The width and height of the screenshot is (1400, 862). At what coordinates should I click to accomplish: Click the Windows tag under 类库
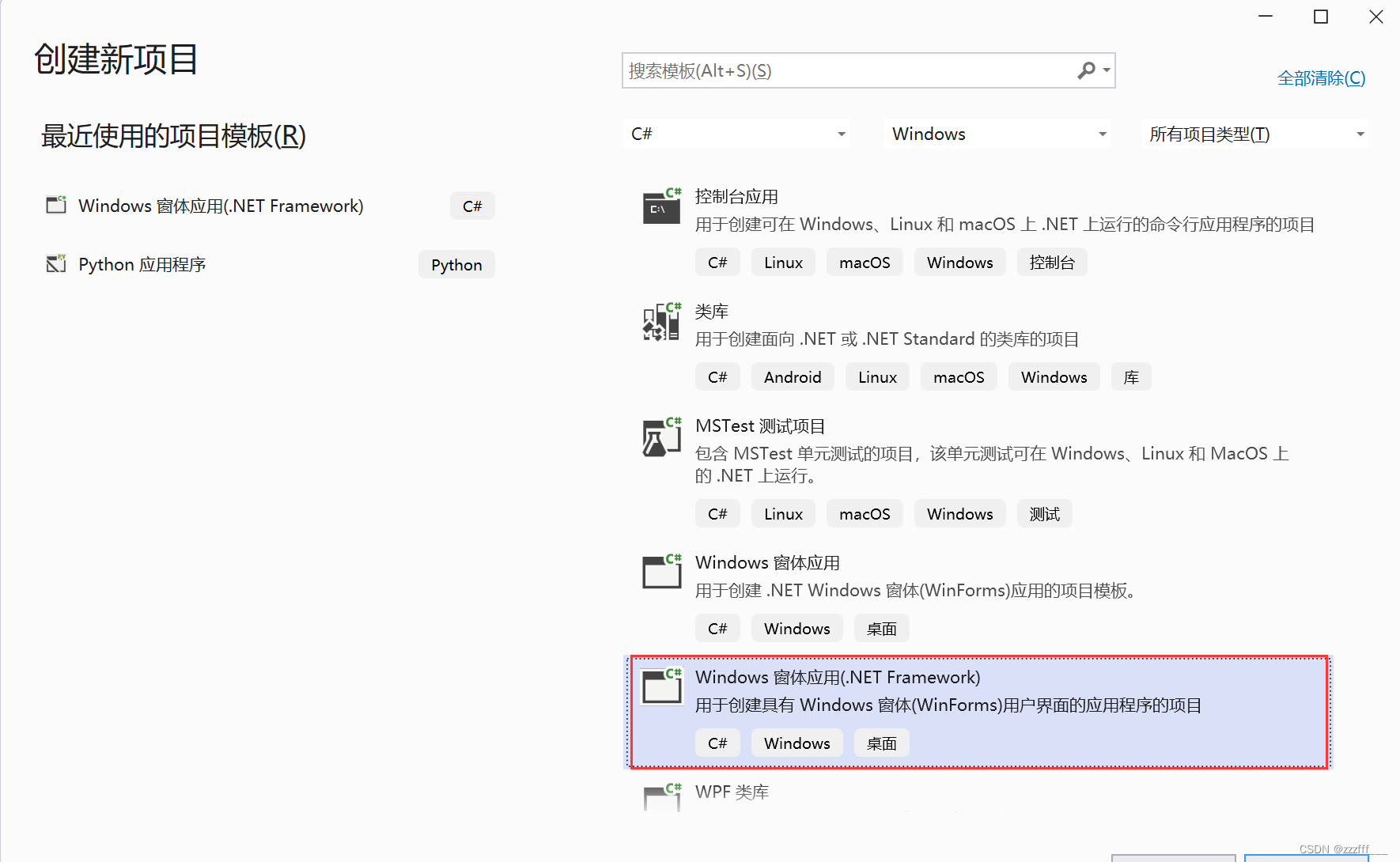[x=1054, y=376]
